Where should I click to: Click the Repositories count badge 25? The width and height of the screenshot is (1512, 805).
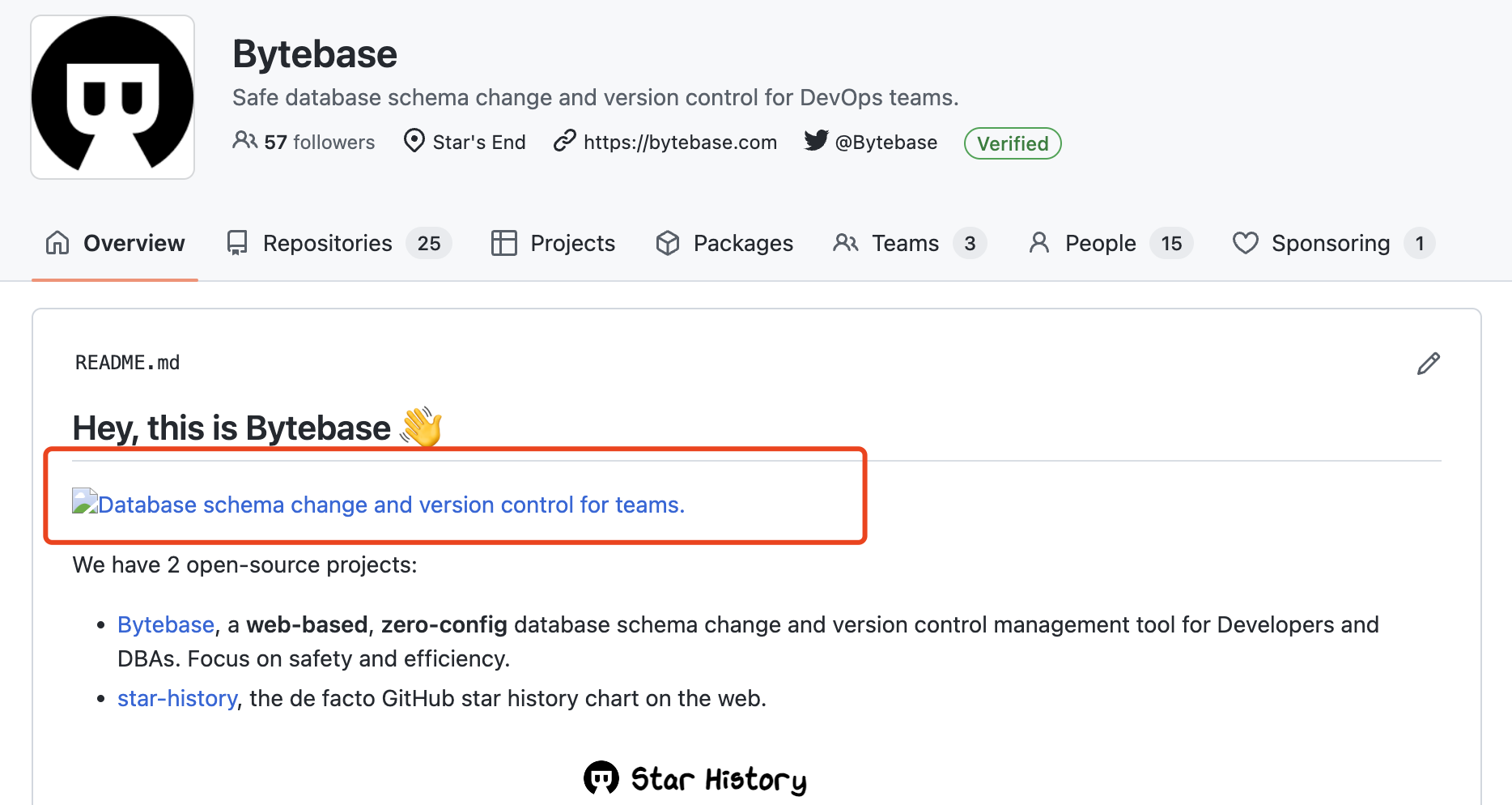point(429,243)
